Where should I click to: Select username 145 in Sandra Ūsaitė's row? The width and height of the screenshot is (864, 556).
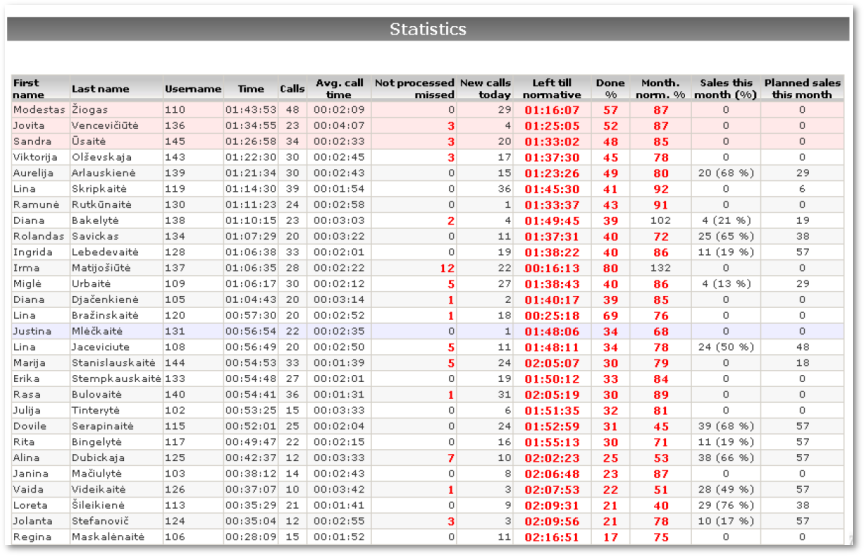[x=175, y=141]
